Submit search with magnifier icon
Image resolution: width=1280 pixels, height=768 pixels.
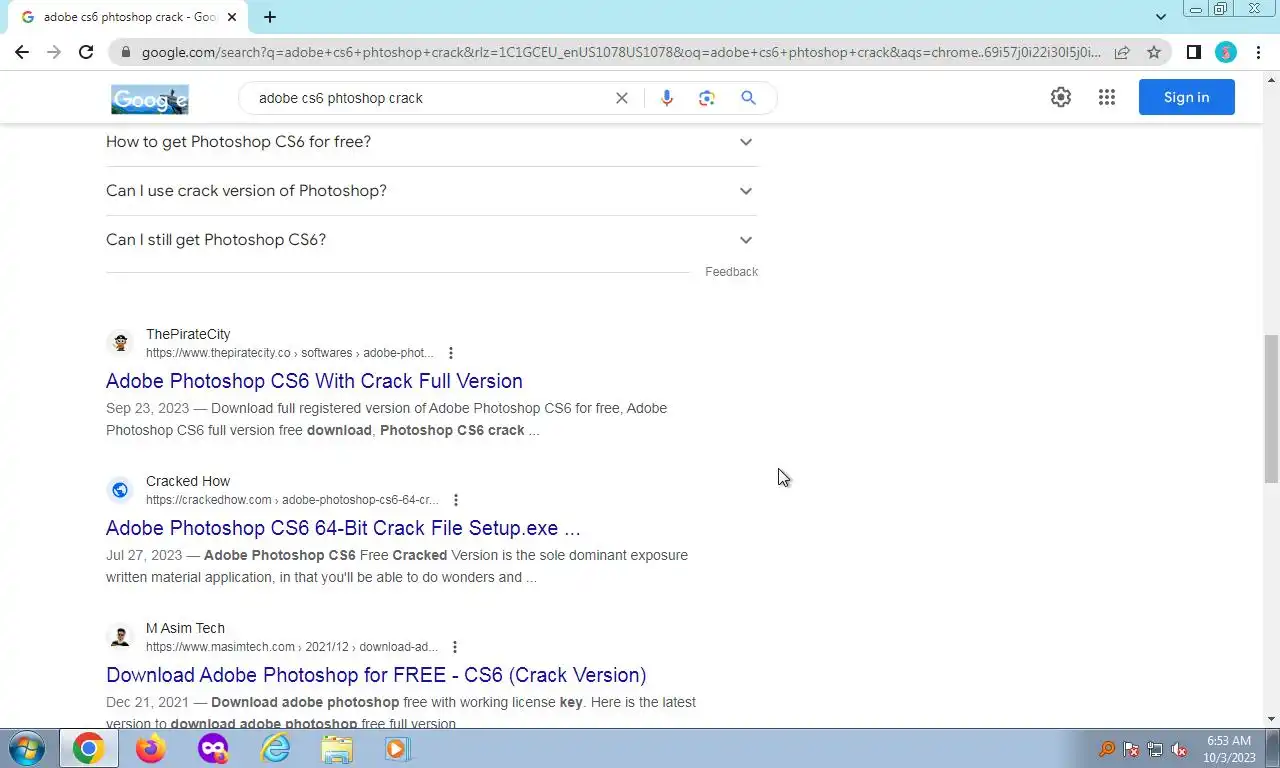click(748, 98)
